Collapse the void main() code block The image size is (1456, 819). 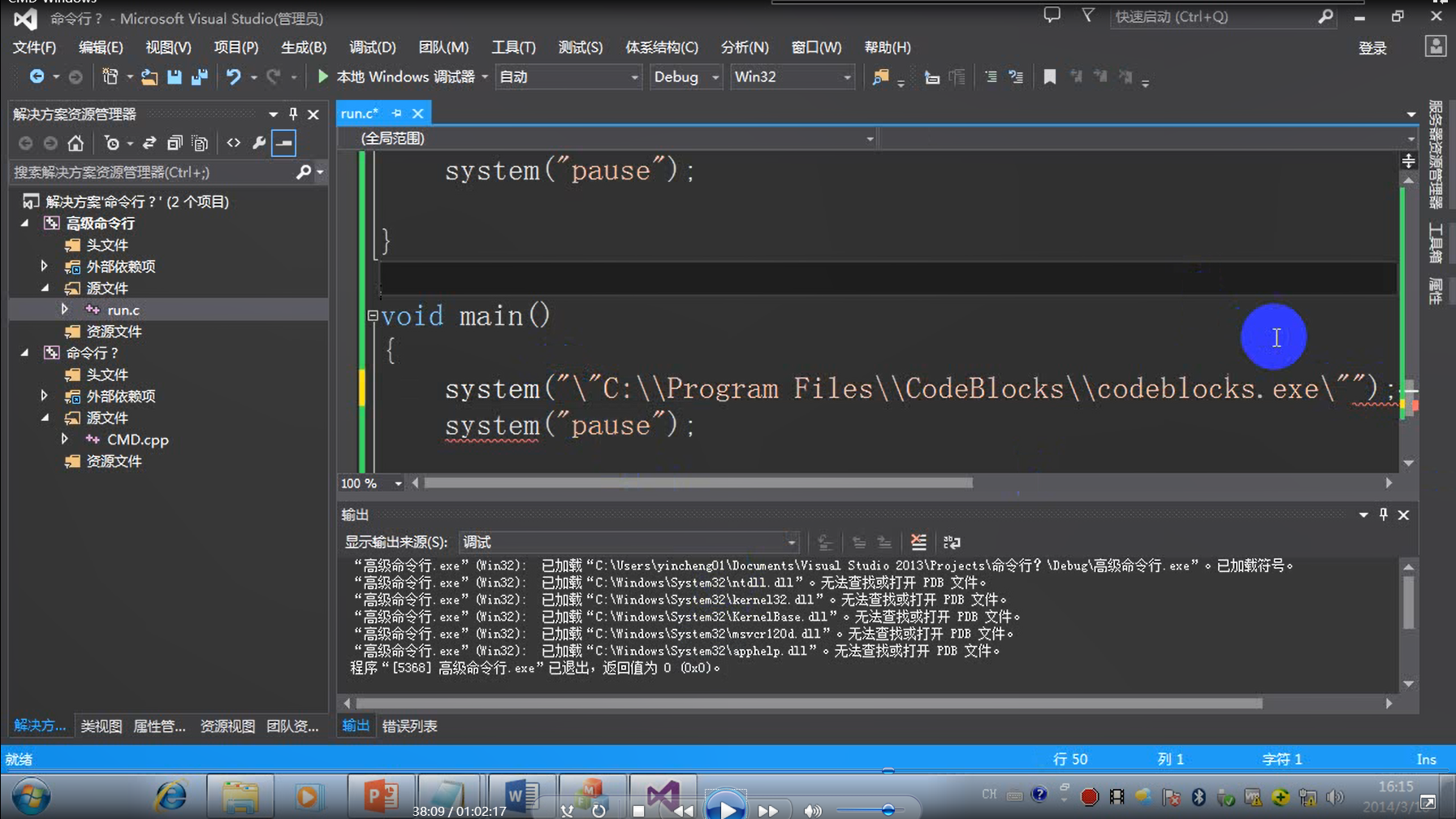coord(373,315)
